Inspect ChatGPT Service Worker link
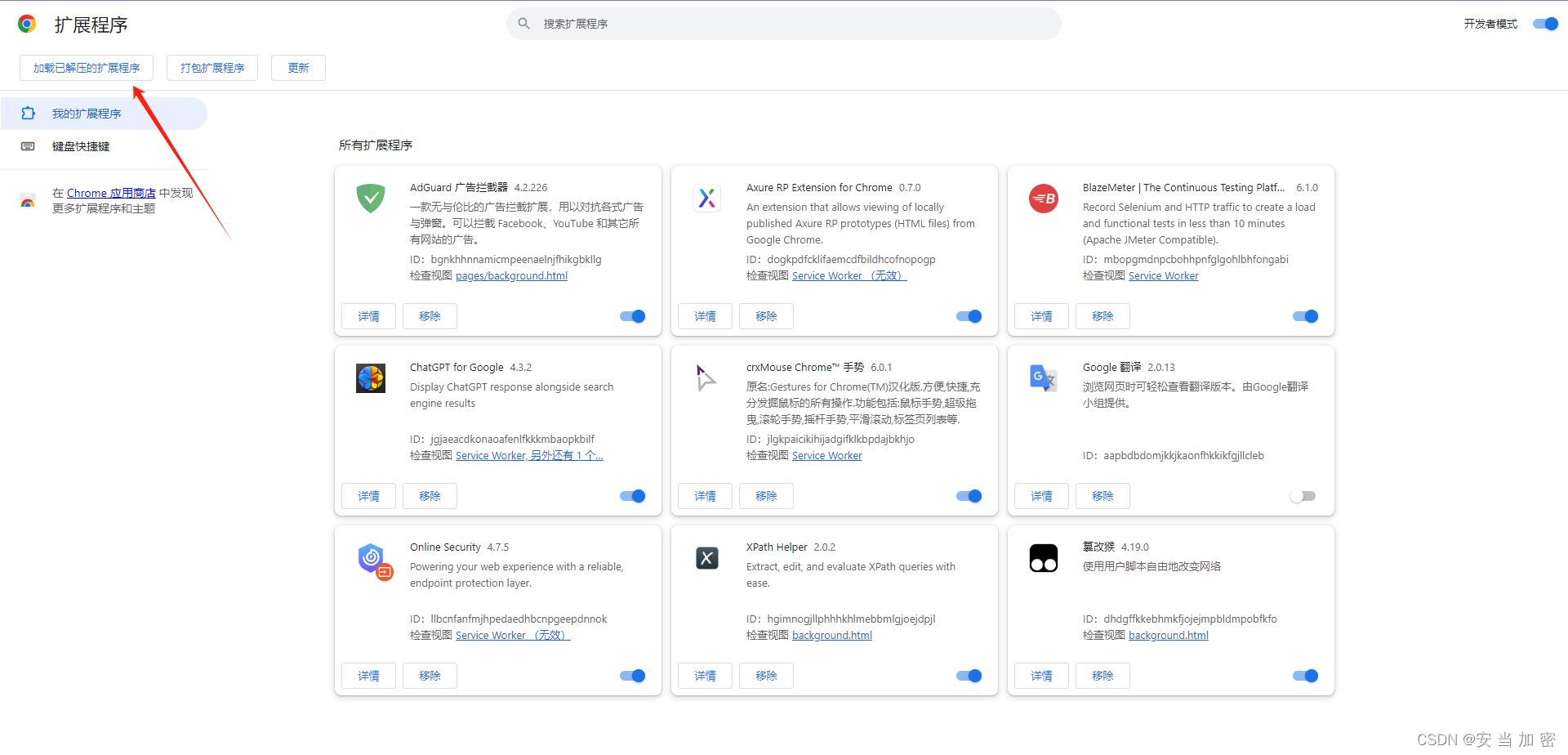 point(529,456)
